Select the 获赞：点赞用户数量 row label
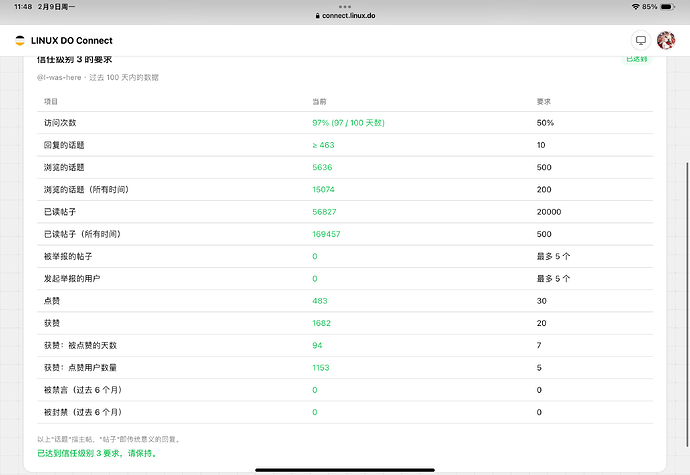690x475 pixels. coord(80,368)
